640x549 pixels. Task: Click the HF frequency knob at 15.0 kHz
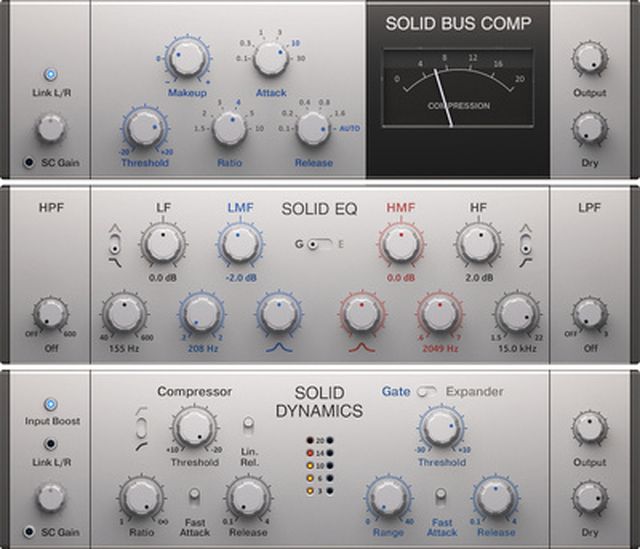point(517,315)
